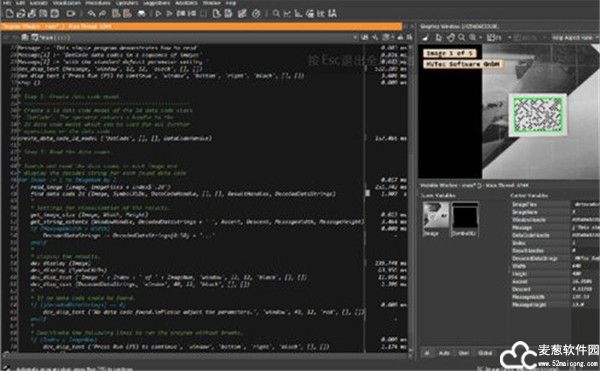Clear the graphics window with the broom icon
The width and height of the screenshot is (600, 371).
[x=425, y=37]
